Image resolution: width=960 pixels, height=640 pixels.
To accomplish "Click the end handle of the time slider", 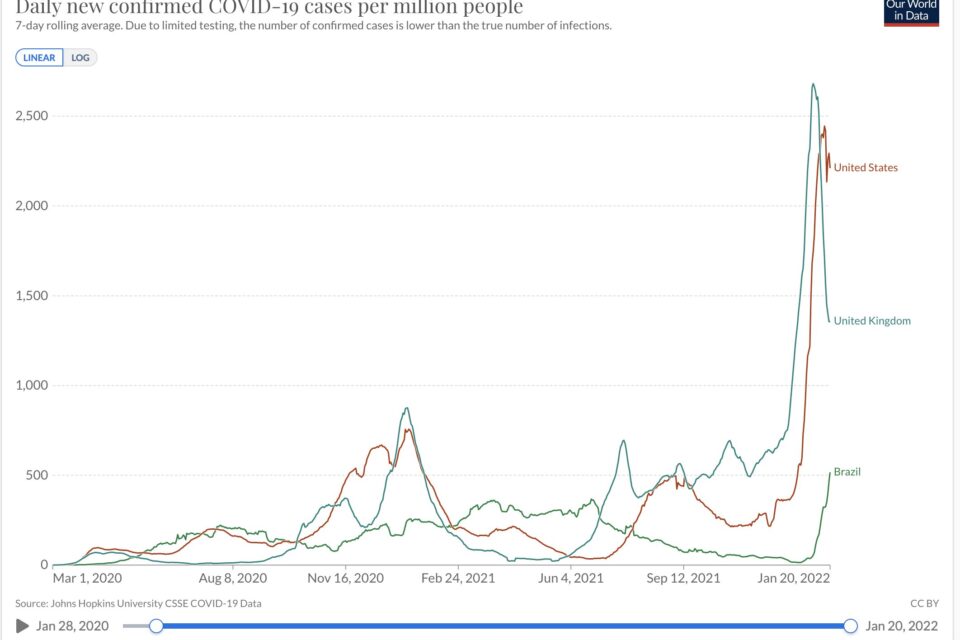I will pos(850,626).
